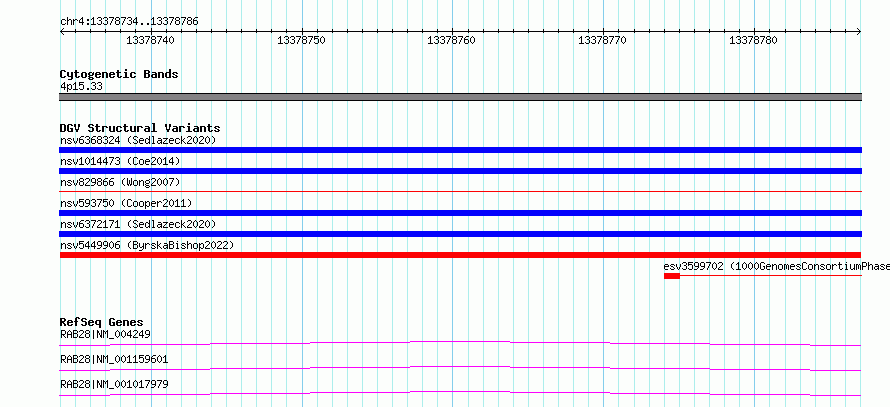
Task: Click the blue bar for nsv593750
Action: coord(460,213)
